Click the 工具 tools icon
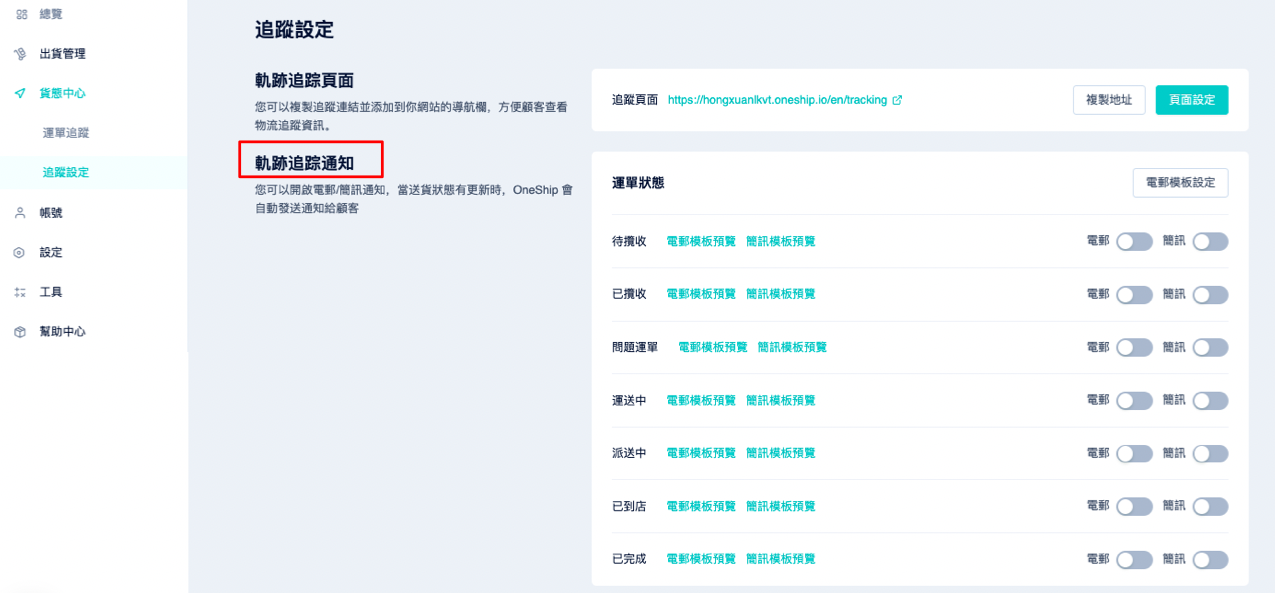The height and width of the screenshot is (593, 1275). tap(20, 292)
